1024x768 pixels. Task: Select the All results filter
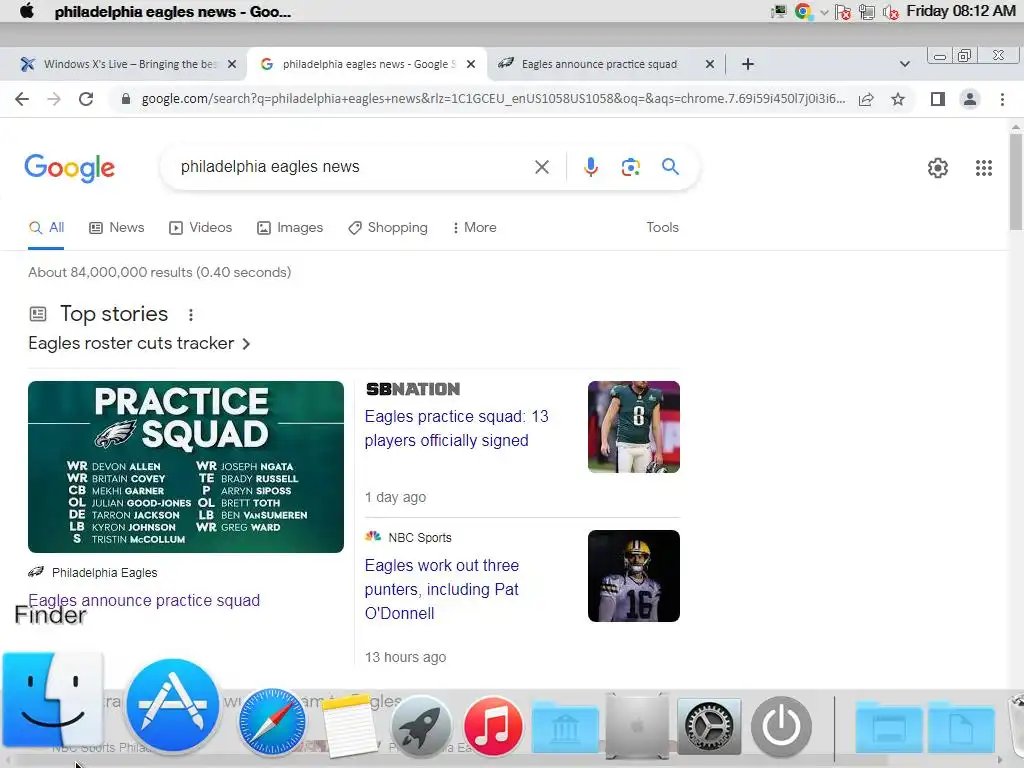[46, 227]
